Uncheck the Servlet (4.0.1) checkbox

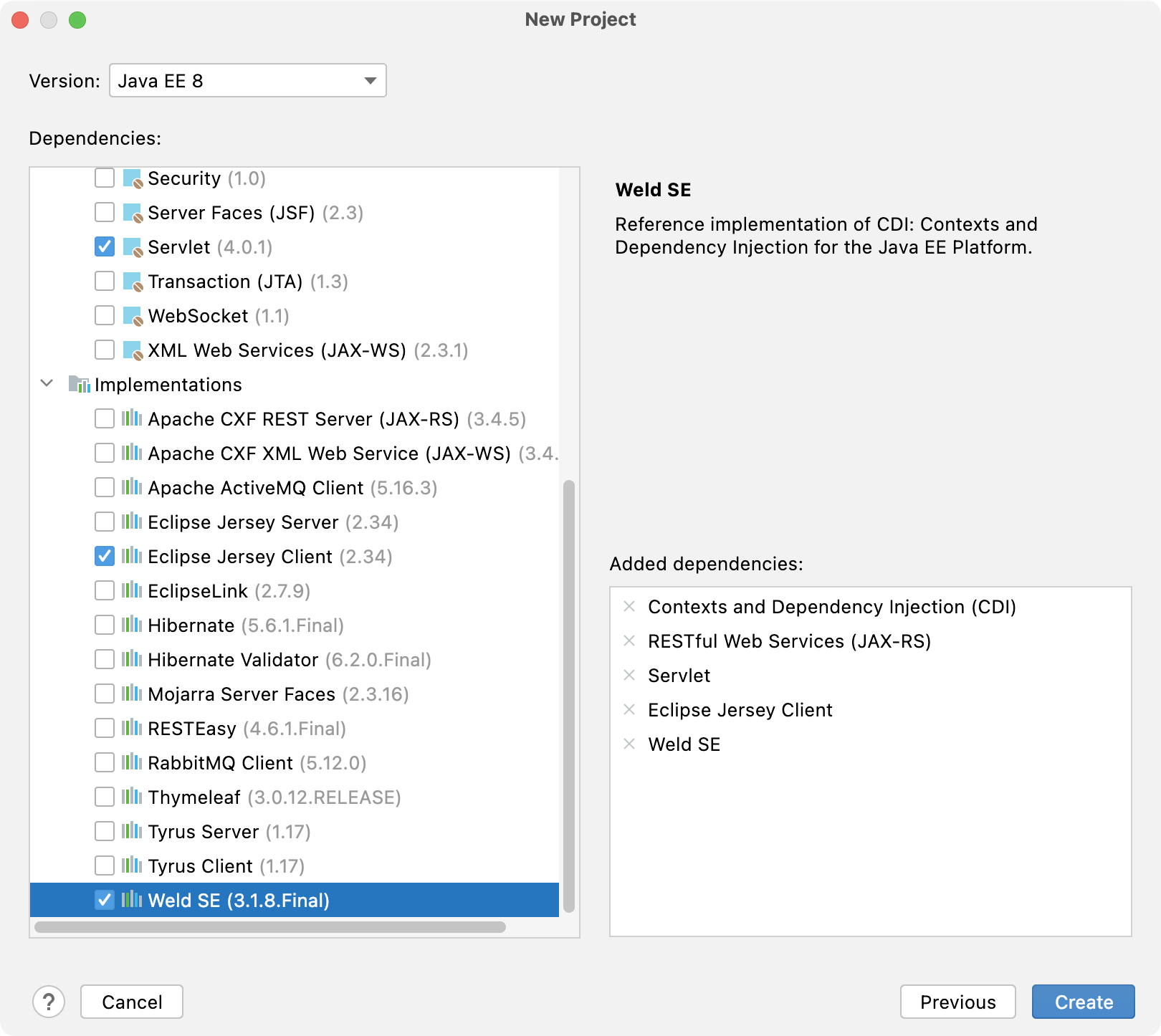point(105,246)
